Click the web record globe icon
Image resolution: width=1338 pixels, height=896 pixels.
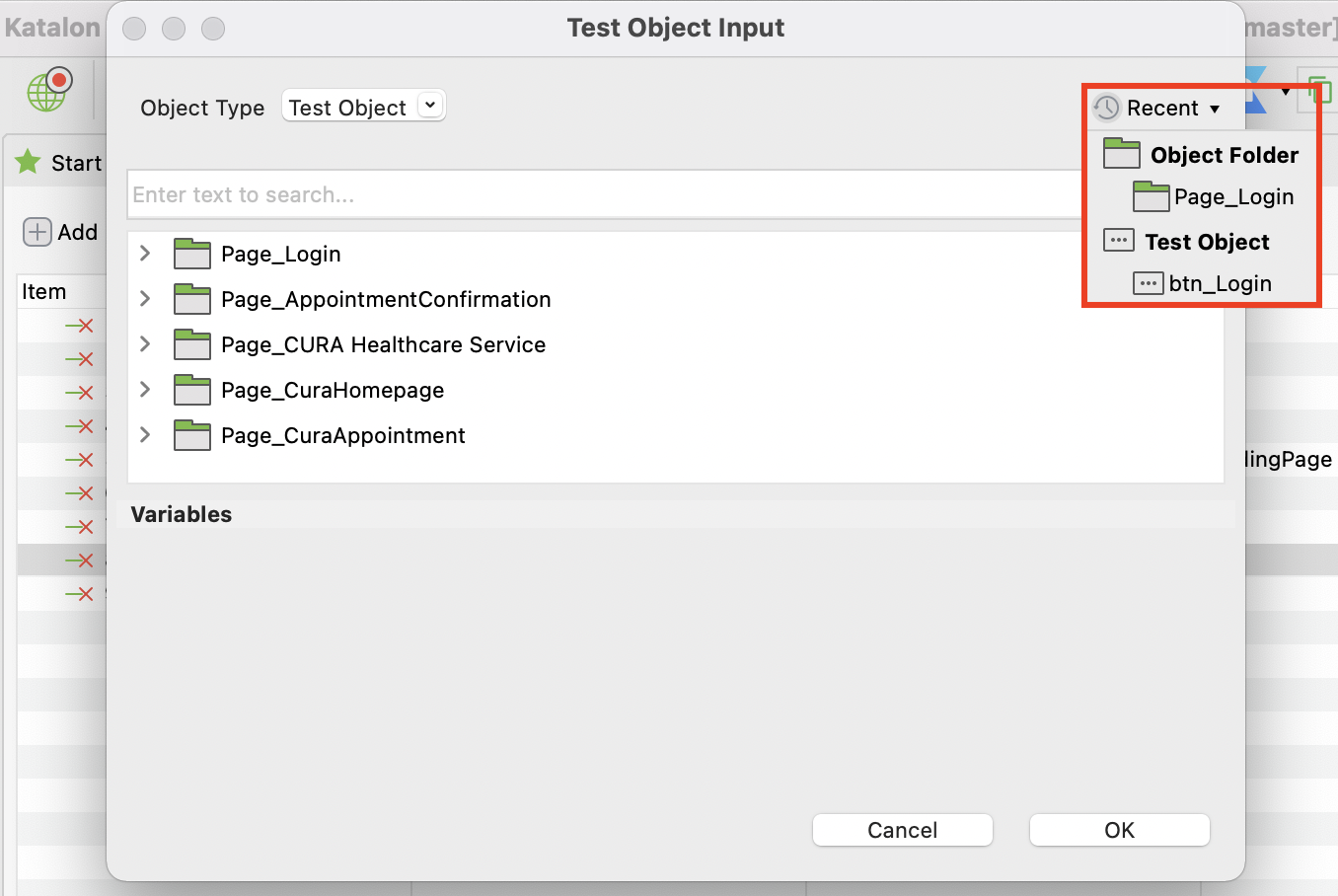(48, 91)
